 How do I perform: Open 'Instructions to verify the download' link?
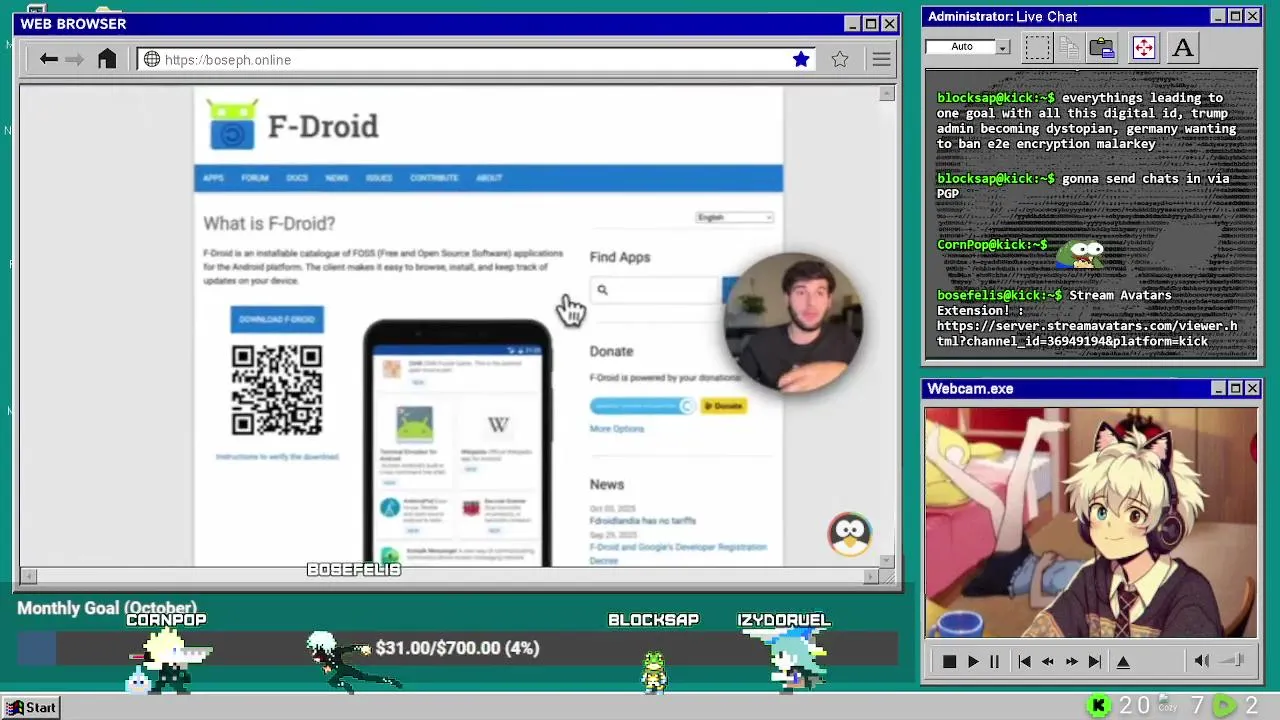277,456
